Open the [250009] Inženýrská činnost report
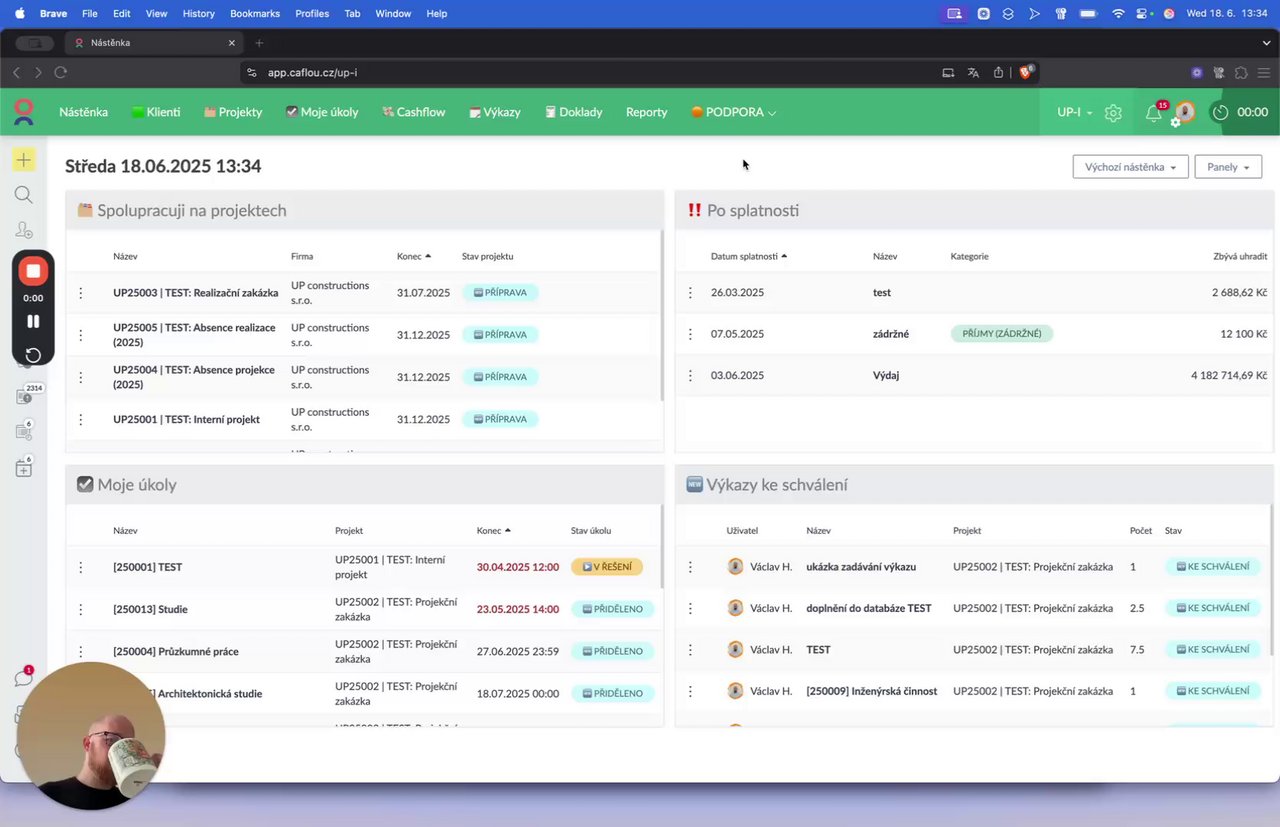Screen dimensions: 1280x827 point(872,691)
